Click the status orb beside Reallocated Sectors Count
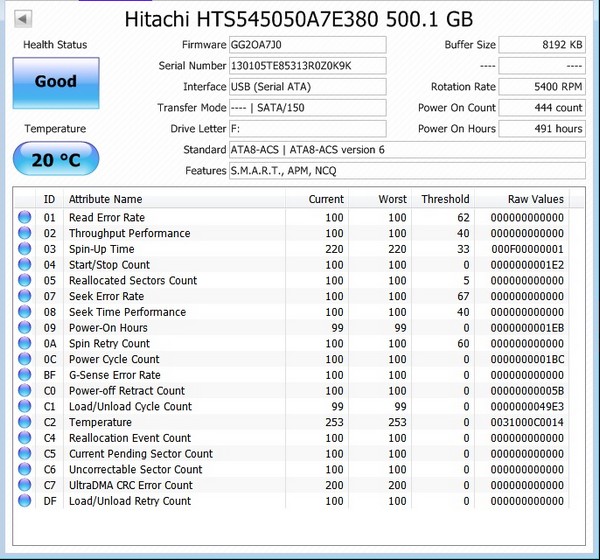 pyautogui.click(x=25, y=281)
